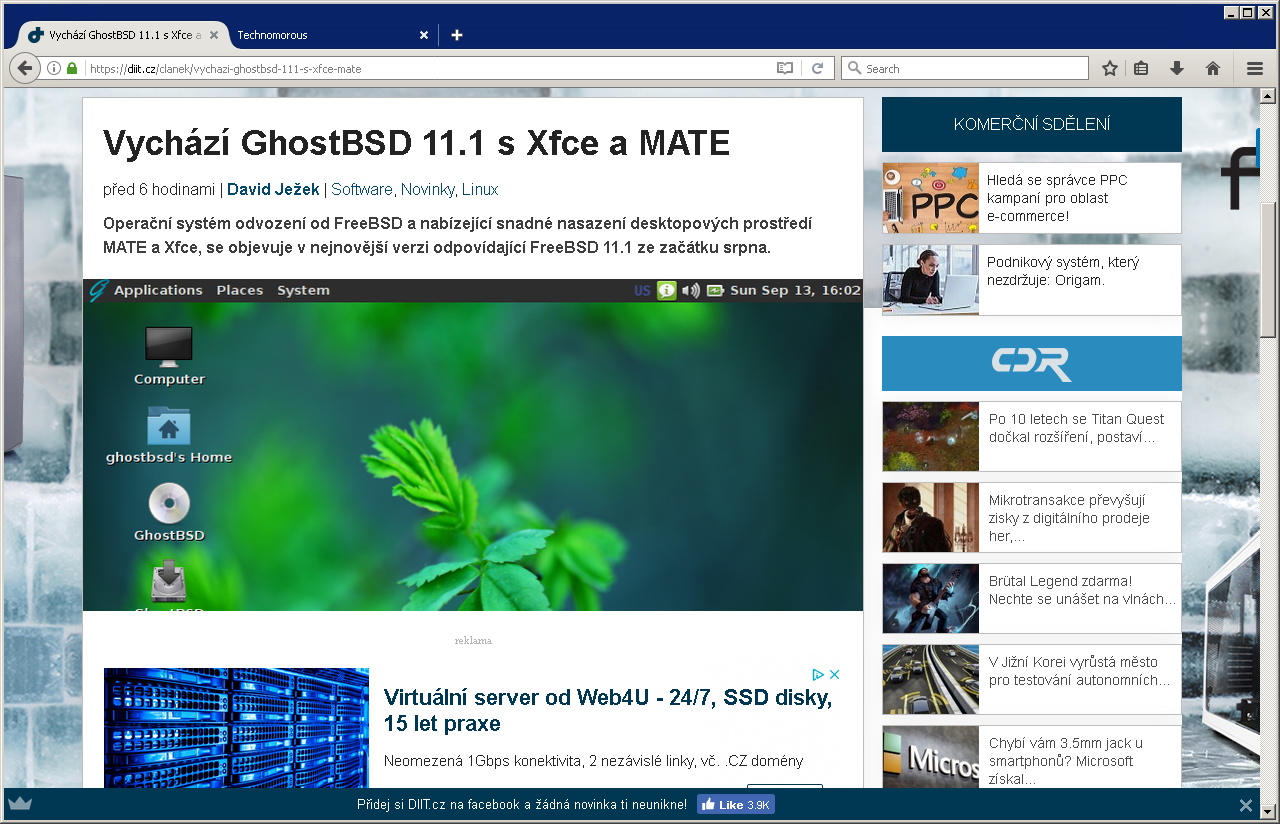1280x824 pixels.
Task: Bookmark this page with the star icon
Action: tap(1110, 68)
